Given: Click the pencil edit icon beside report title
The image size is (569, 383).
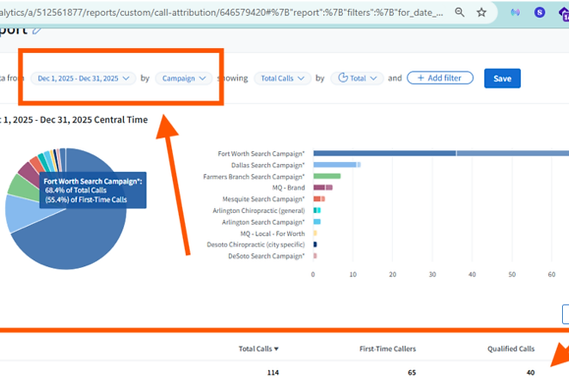Looking at the screenshot, I should pos(37,30).
